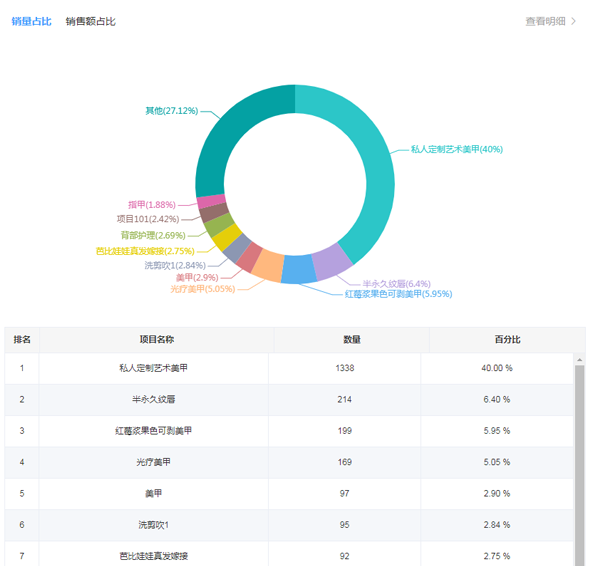Click the scrollbar up arrow
This screenshot has width=590, height=566.
tap(579, 360)
